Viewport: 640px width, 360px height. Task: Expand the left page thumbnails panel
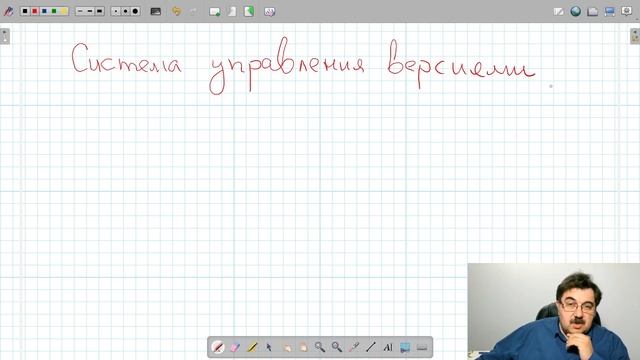(5, 36)
